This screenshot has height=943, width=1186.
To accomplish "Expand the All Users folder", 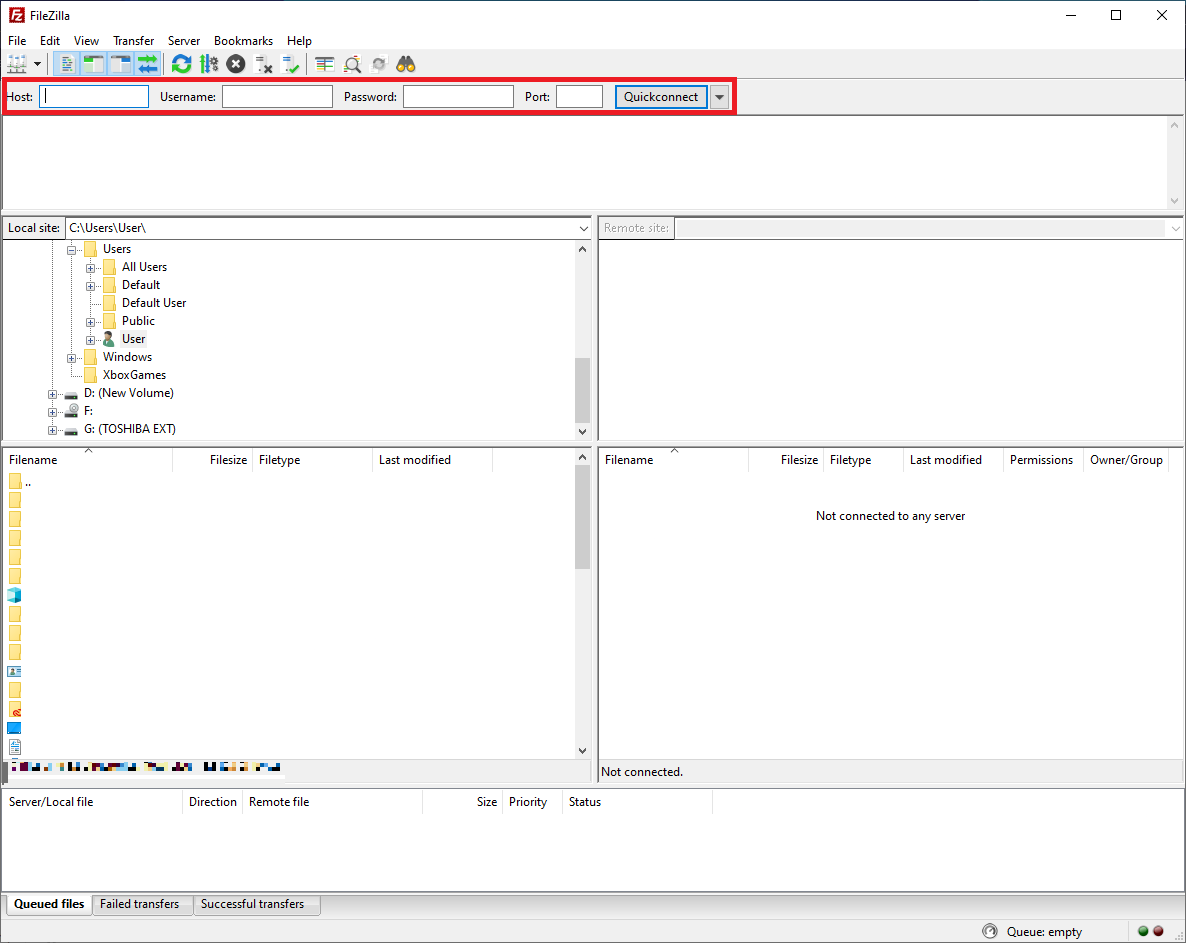I will (91, 268).
